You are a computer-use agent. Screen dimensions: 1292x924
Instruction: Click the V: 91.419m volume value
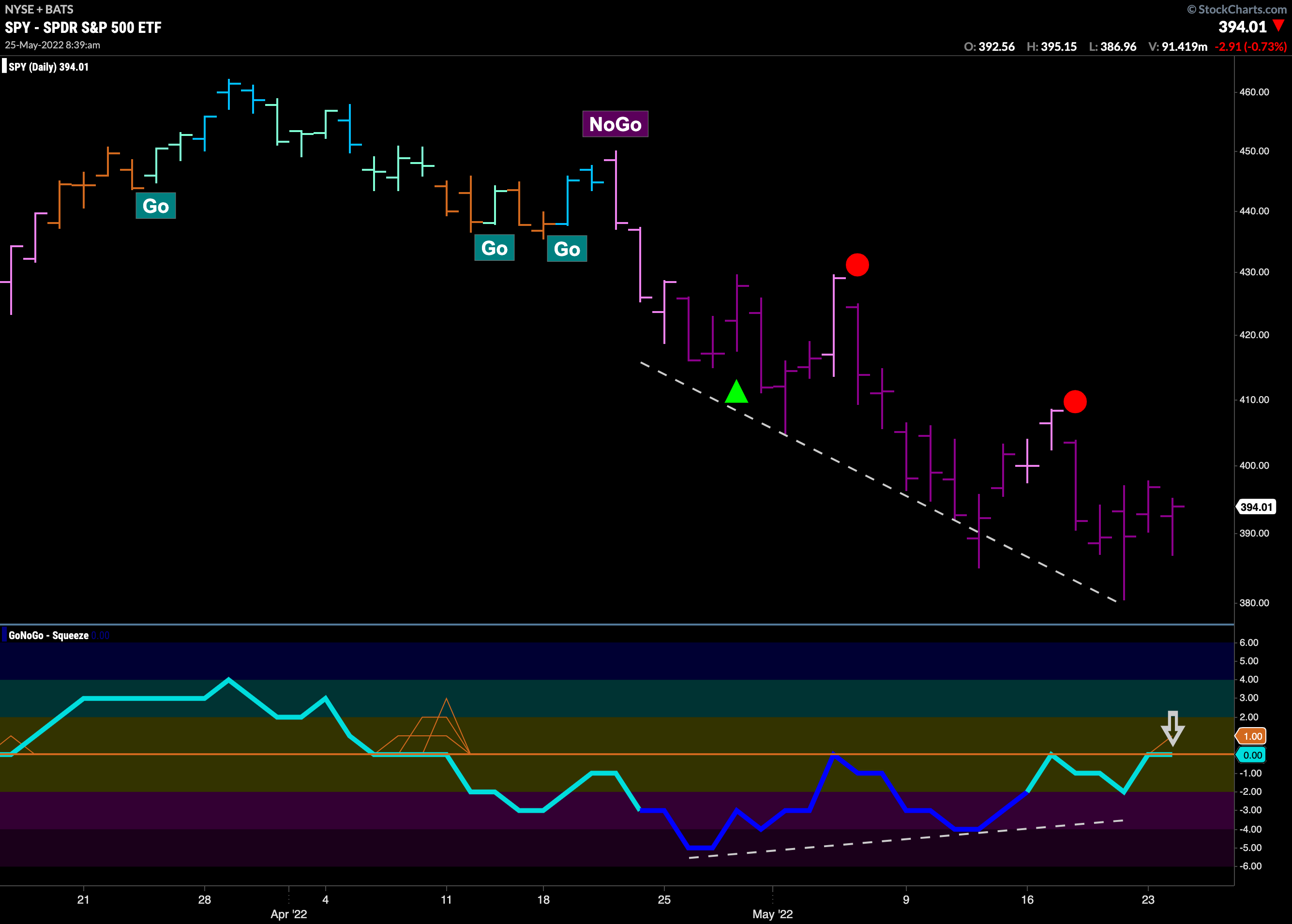[x=1178, y=46]
